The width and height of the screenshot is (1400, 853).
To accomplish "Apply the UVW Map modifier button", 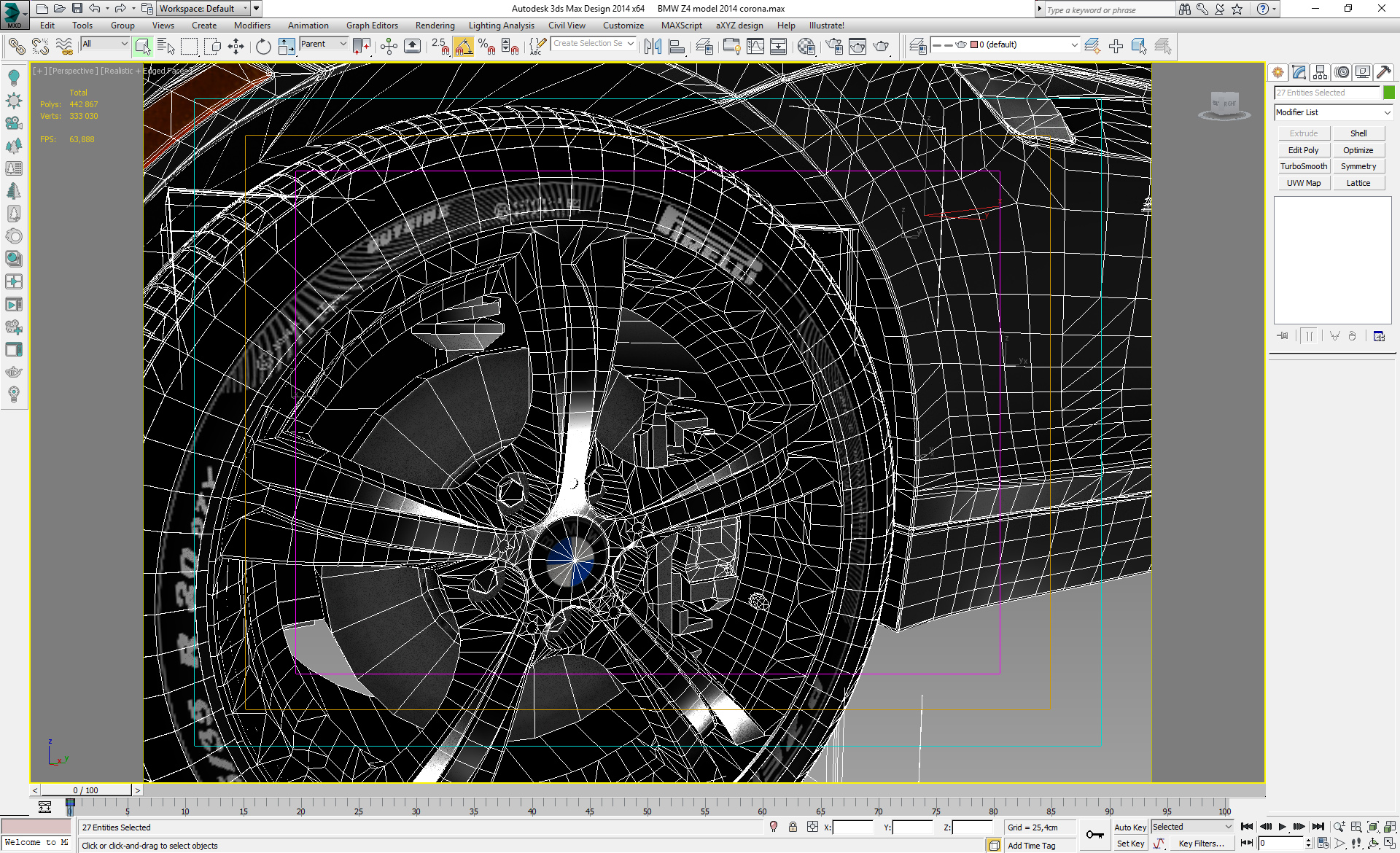I will tap(1304, 183).
